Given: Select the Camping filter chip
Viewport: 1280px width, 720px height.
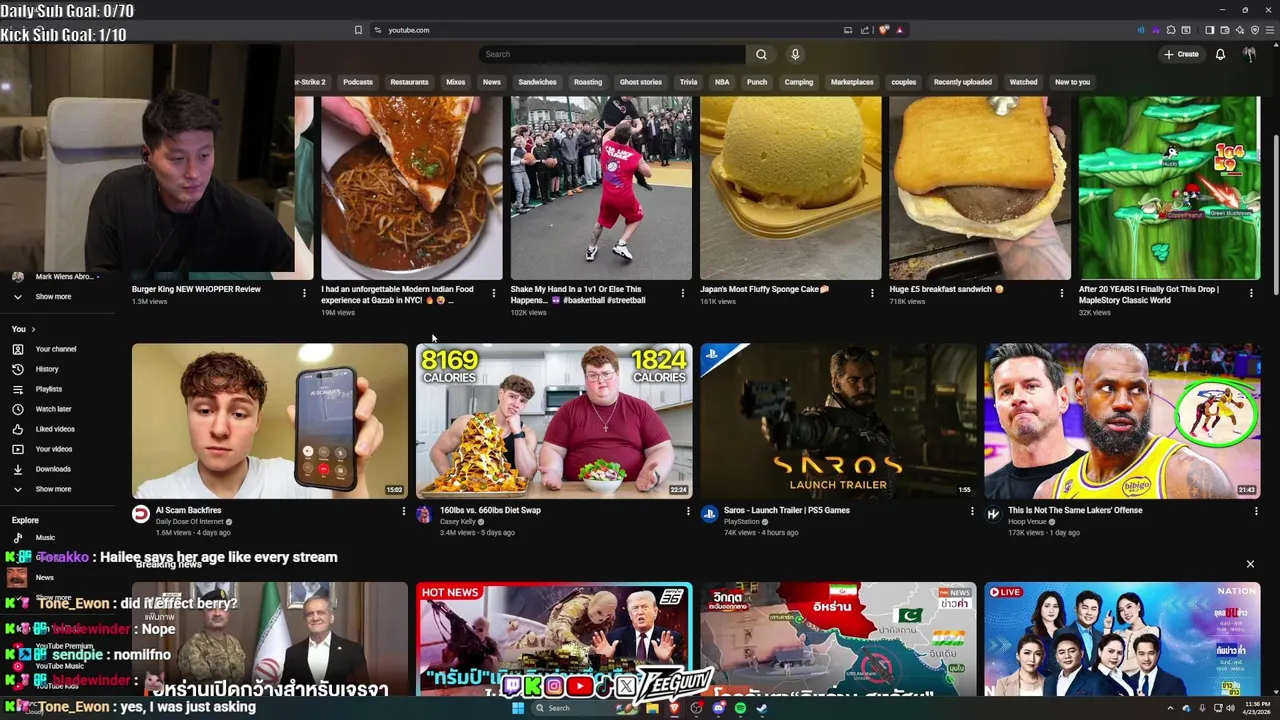Looking at the screenshot, I should point(799,82).
